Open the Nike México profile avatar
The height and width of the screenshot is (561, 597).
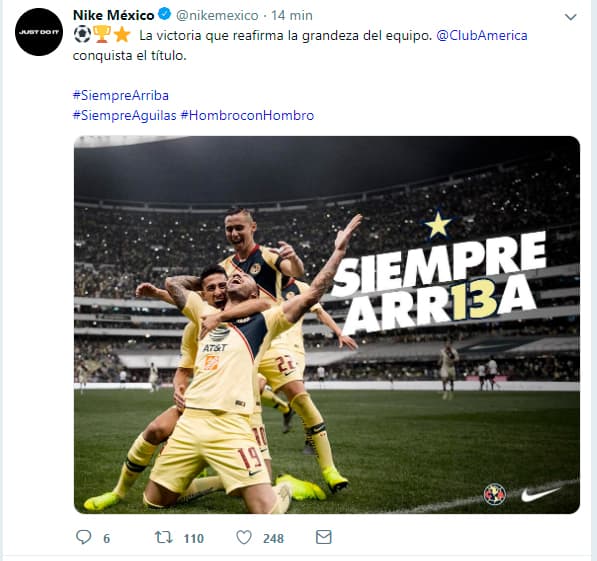(x=39, y=32)
